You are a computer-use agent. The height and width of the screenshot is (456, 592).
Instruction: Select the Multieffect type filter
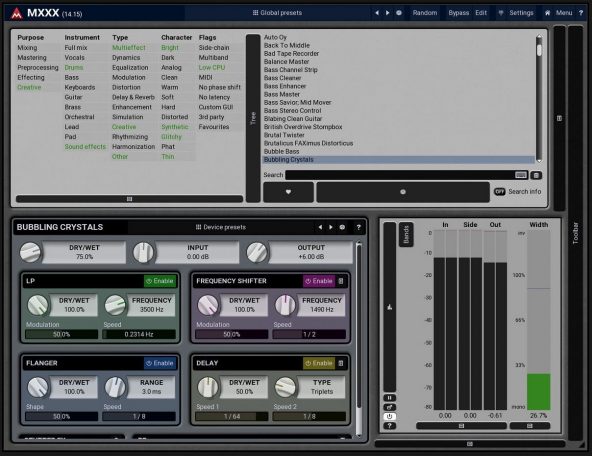129,48
